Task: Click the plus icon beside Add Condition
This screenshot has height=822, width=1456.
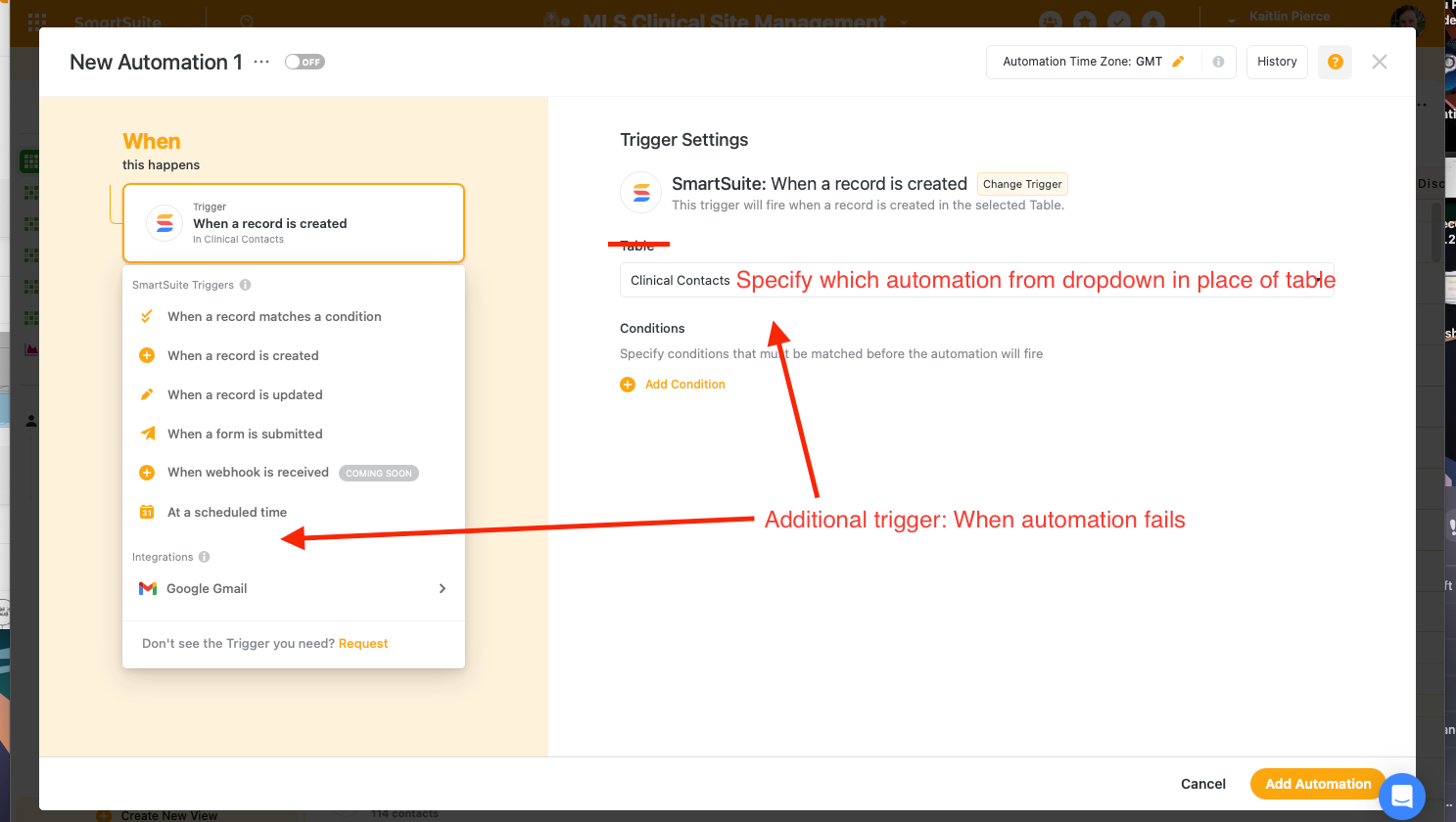Action: point(628,385)
